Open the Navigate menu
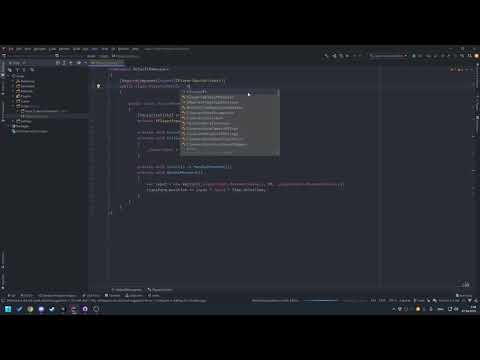480x360 pixels. pos(40,49)
